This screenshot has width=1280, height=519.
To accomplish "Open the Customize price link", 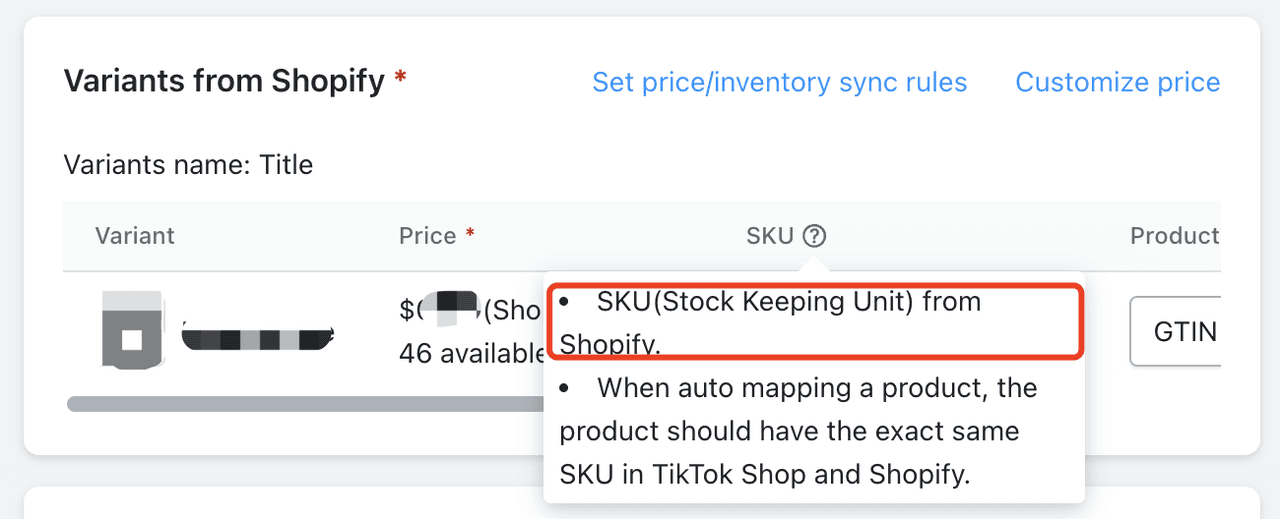I will coord(1118,82).
